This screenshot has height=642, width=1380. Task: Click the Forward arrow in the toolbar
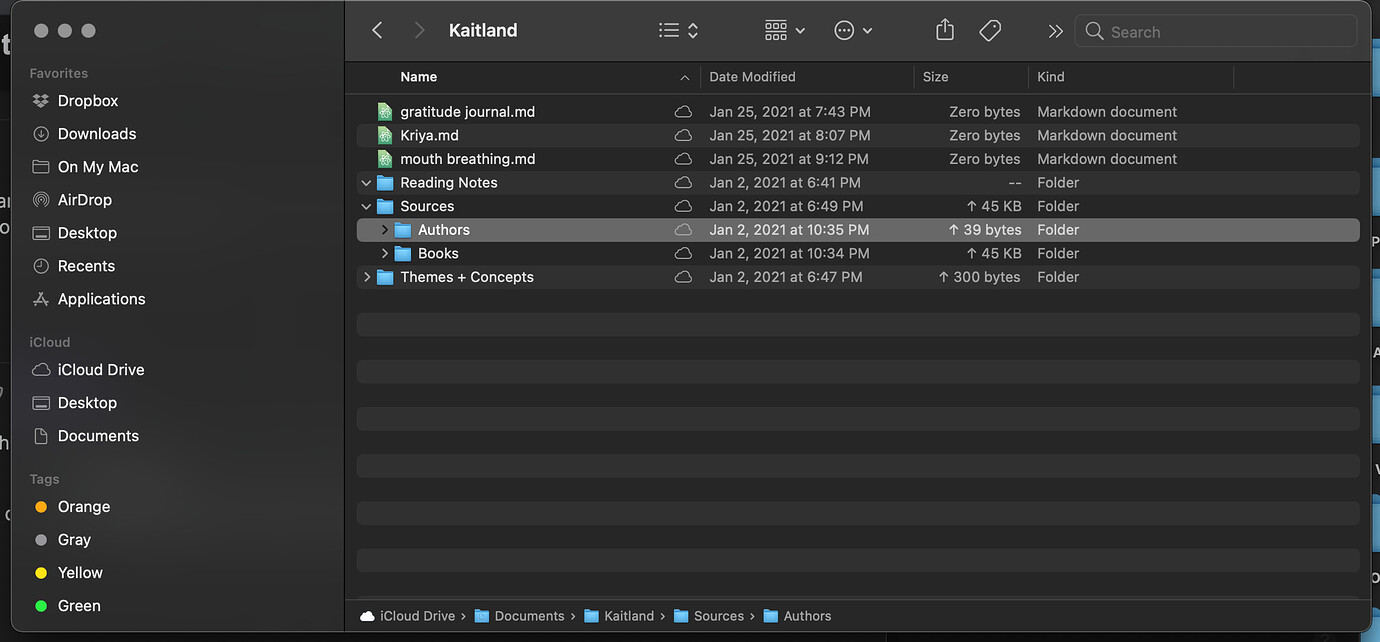419,30
